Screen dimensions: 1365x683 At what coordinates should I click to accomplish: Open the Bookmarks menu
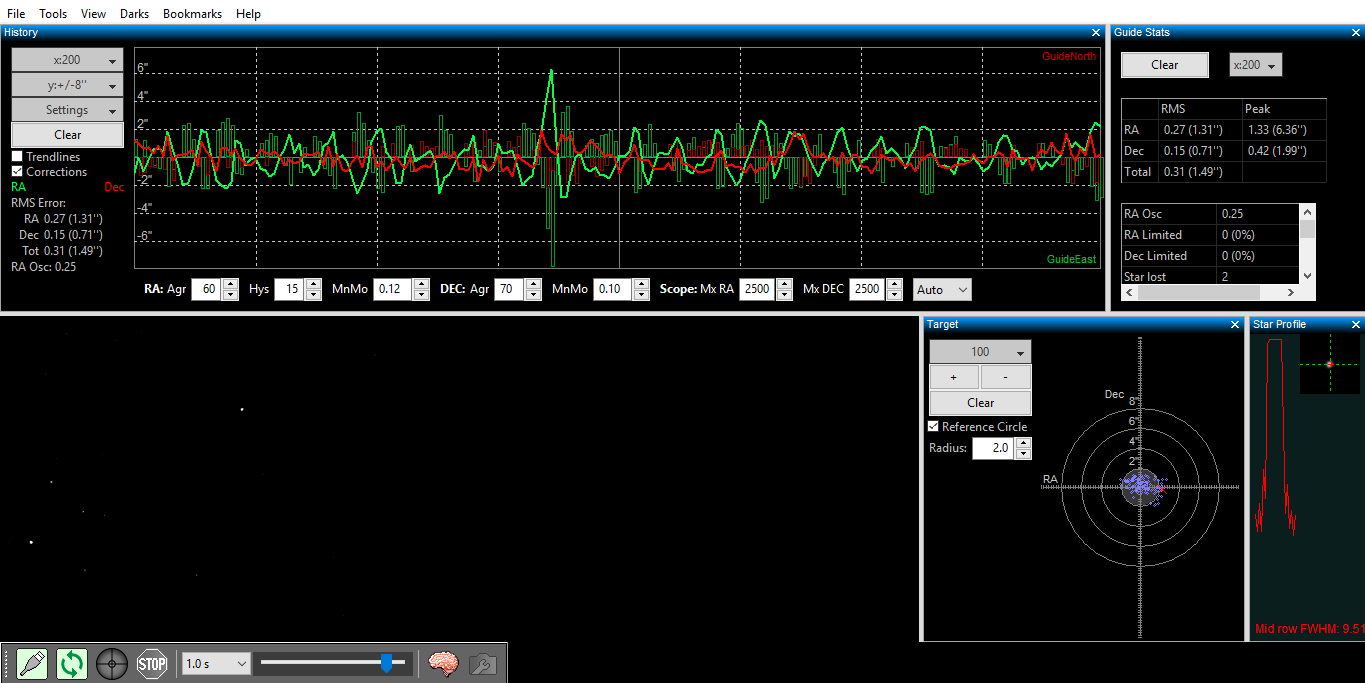tap(192, 13)
